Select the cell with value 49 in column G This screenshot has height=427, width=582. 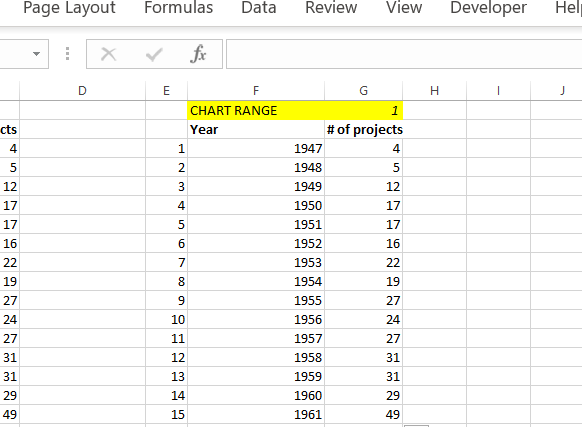pyautogui.click(x=364, y=414)
